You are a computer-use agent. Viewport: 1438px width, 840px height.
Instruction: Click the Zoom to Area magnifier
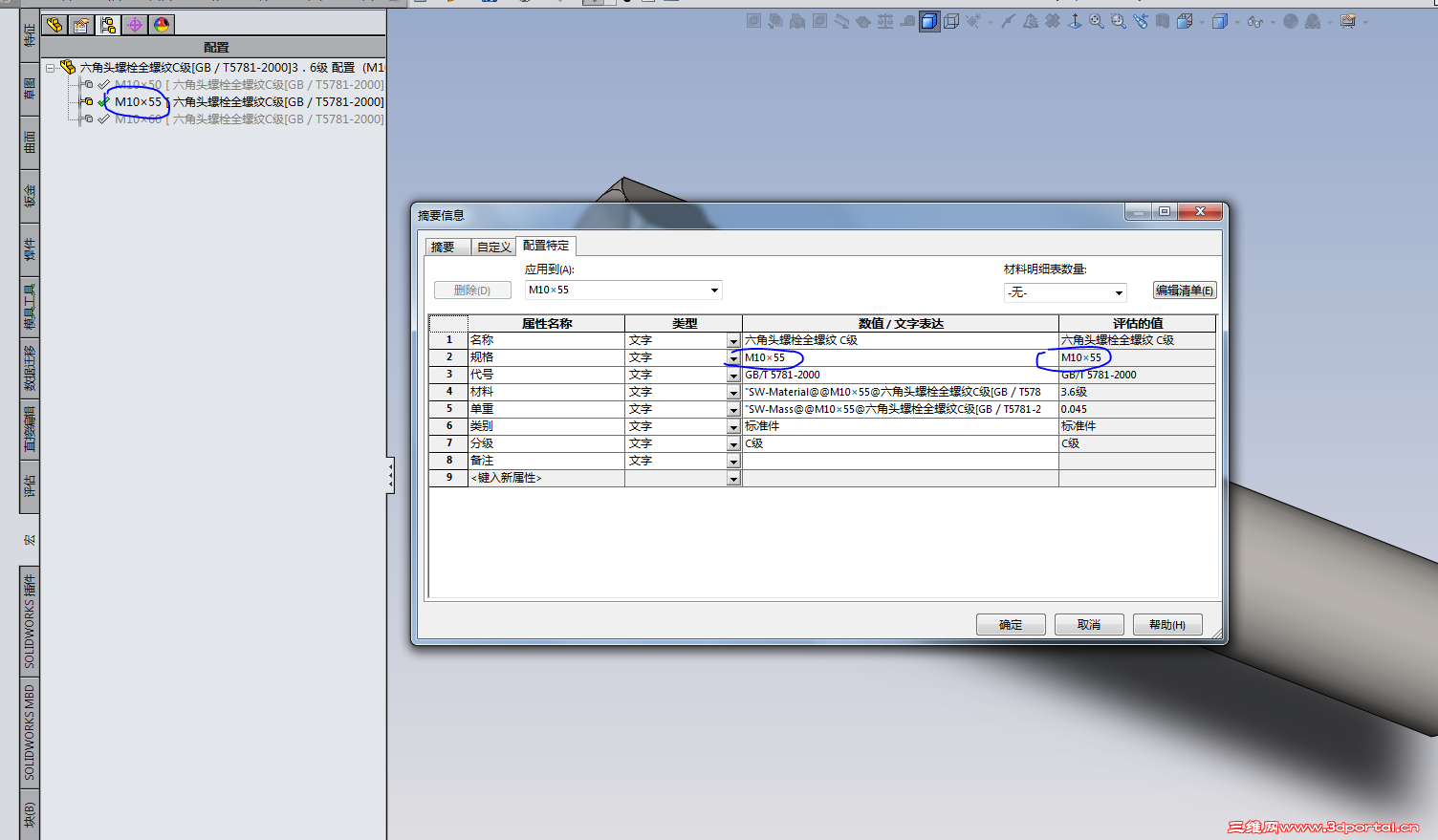[1119, 21]
